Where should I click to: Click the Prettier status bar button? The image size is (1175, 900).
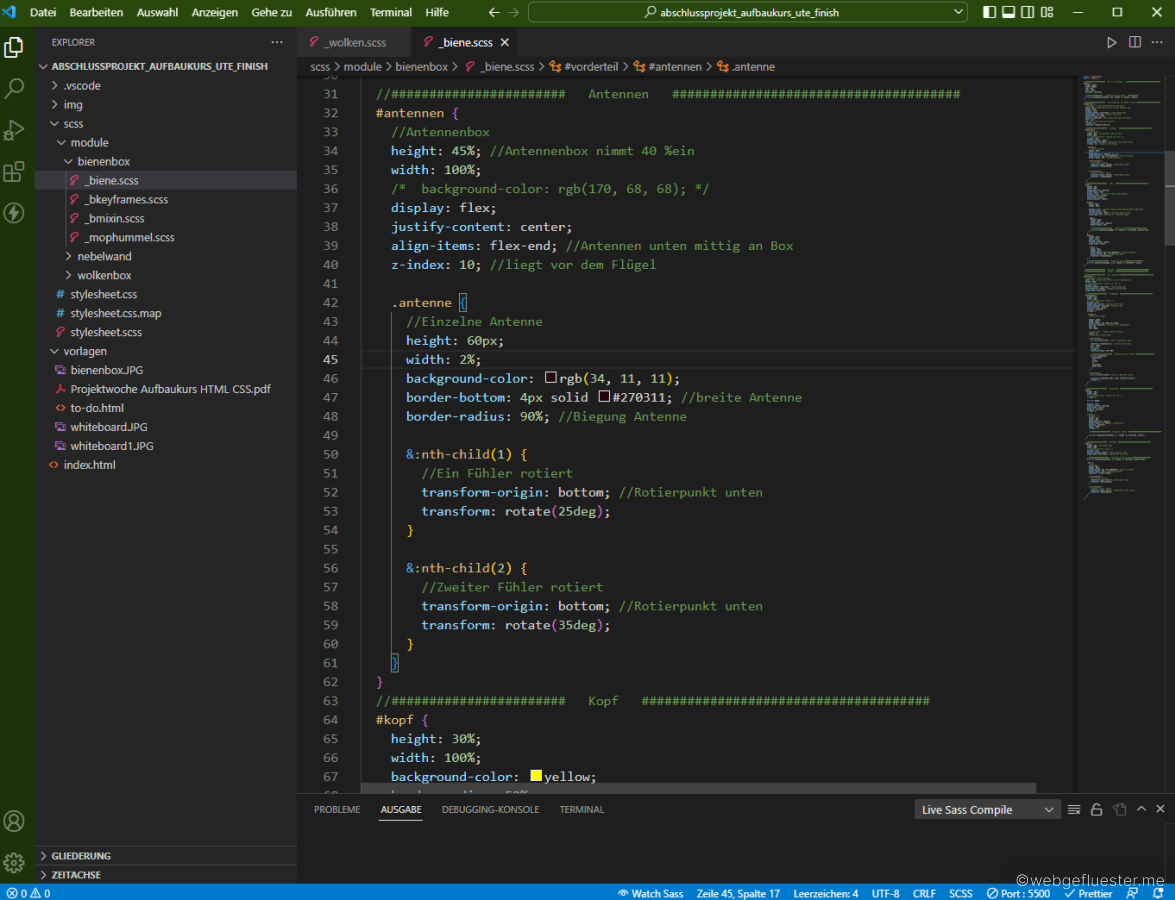tap(1088, 893)
